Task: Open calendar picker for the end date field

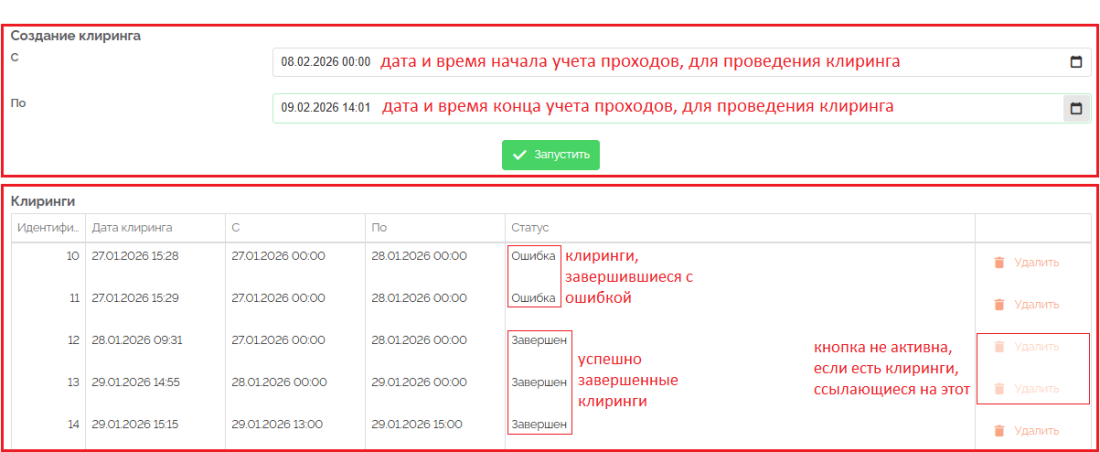Action: (1076, 108)
